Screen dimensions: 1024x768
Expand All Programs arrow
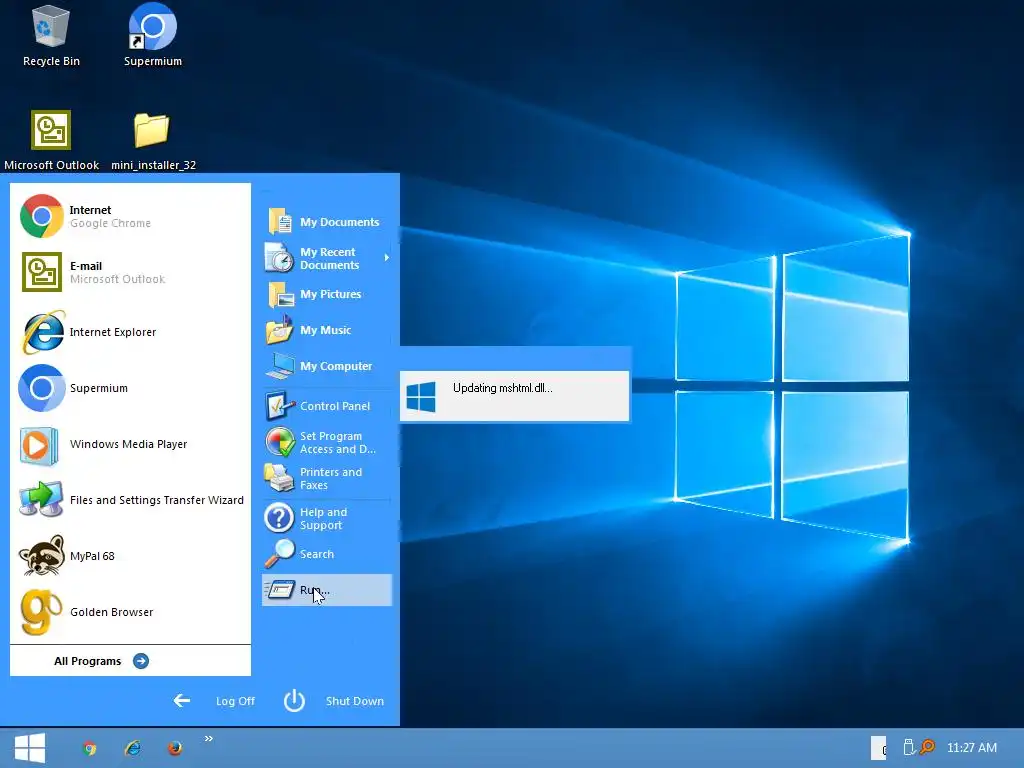pos(140,661)
